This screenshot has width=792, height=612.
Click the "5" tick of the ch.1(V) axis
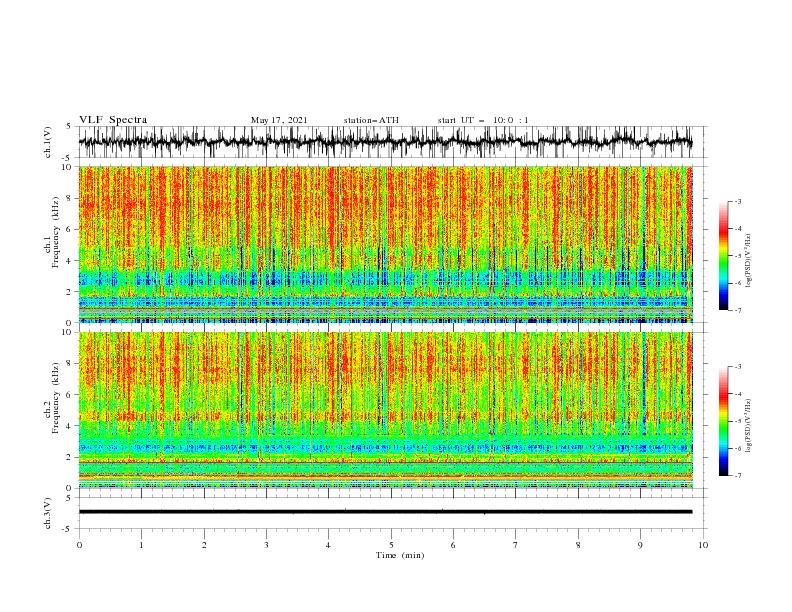[69, 126]
